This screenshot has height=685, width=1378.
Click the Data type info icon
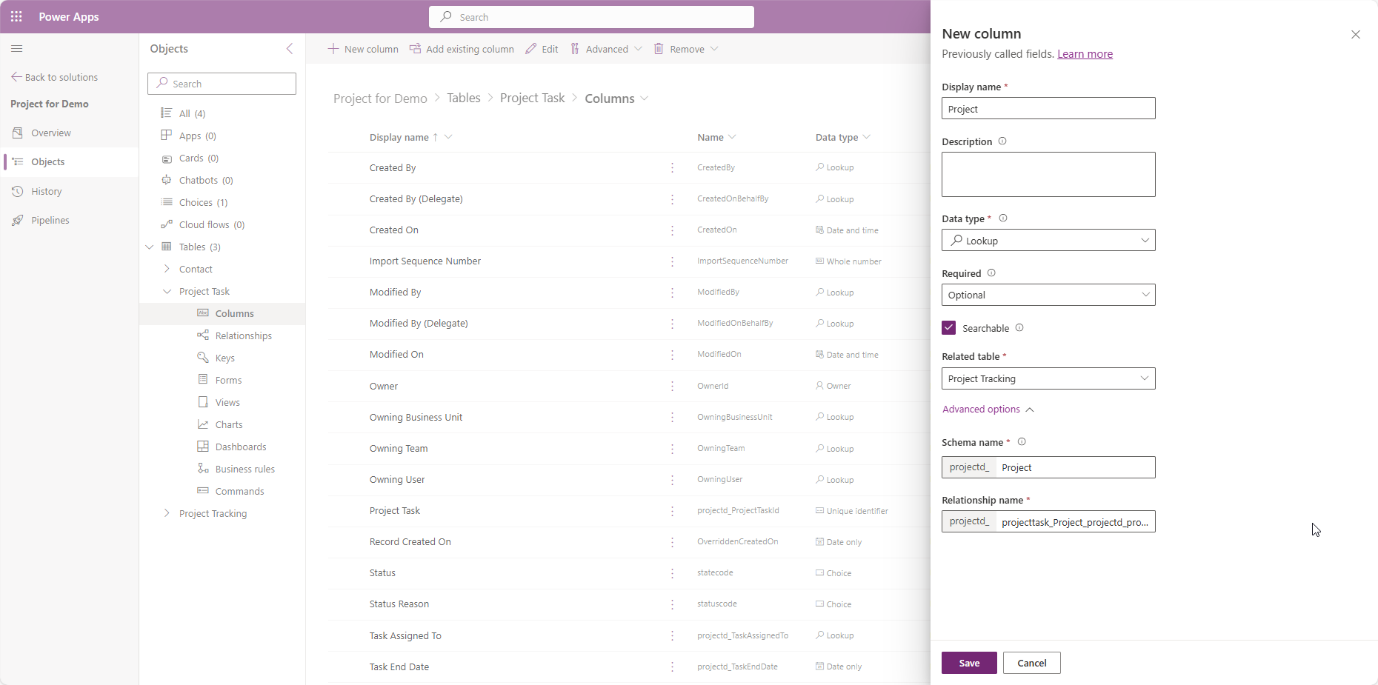pos(1003,218)
